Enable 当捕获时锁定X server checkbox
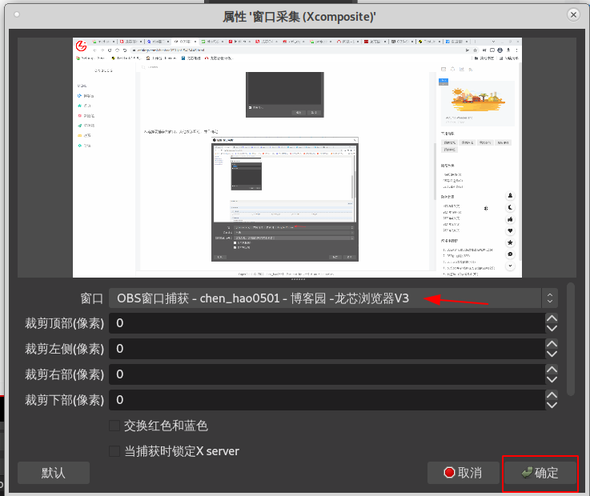 point(114,451)
